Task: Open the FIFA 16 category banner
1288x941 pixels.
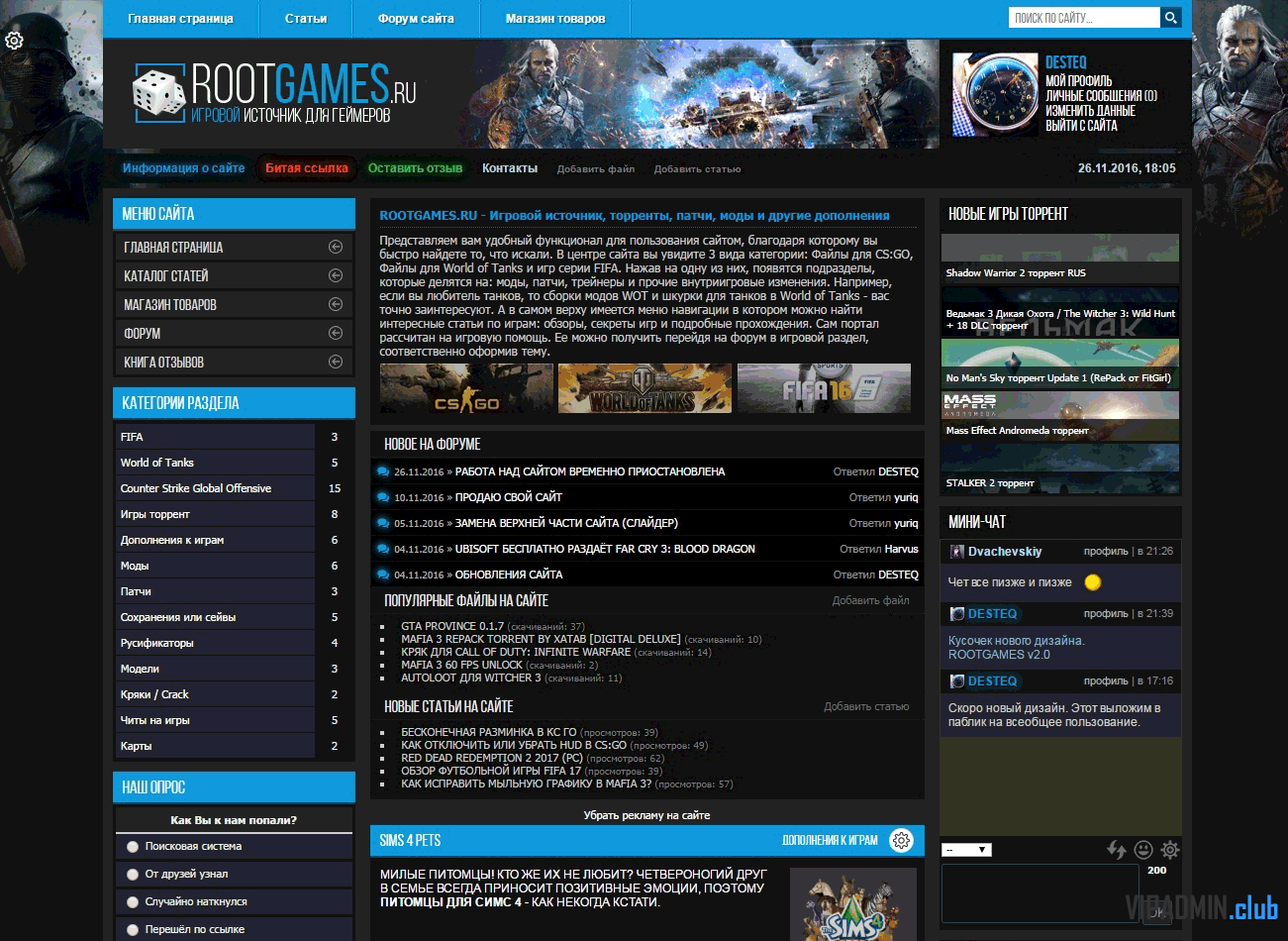Action: click(824, 388)
